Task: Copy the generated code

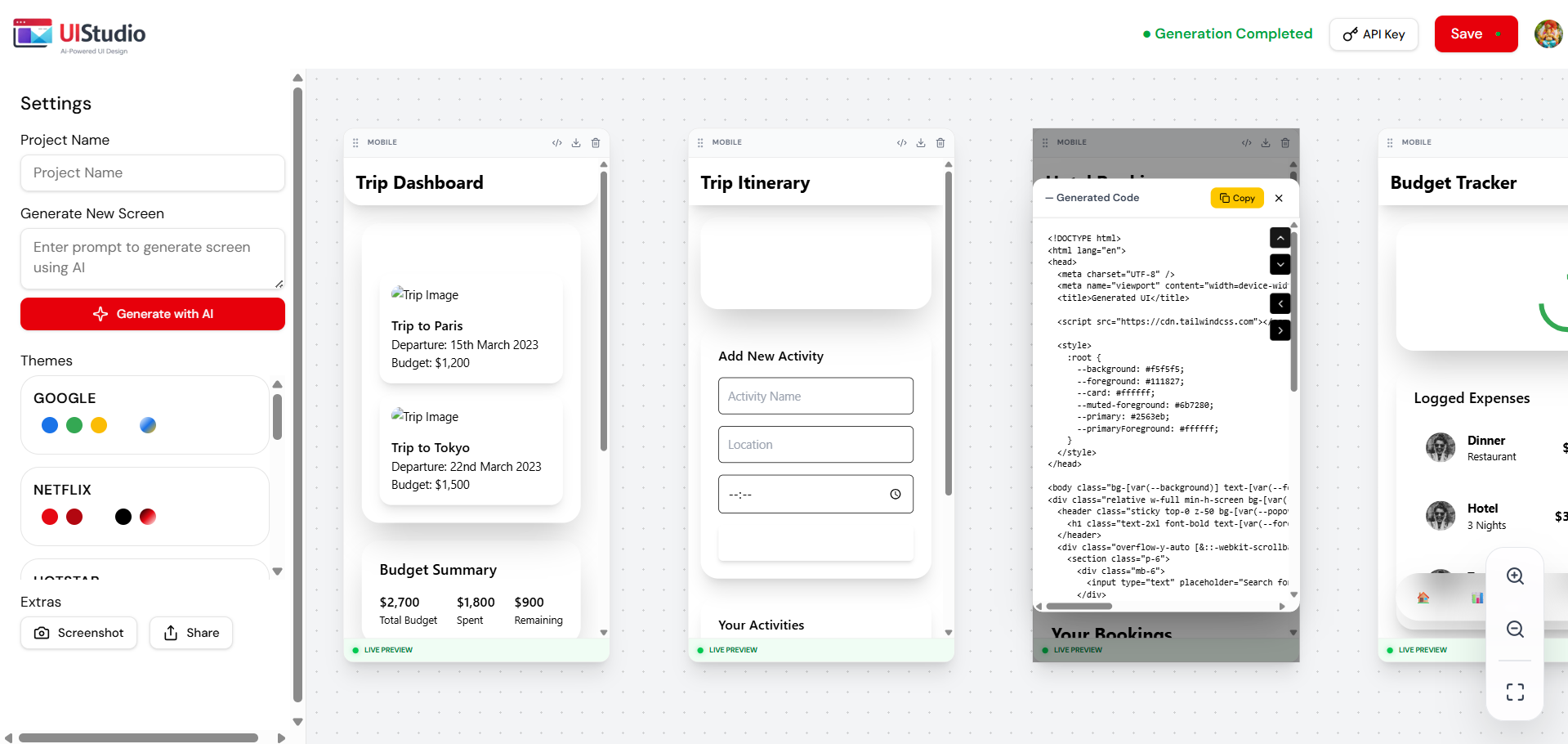Action: tap(1236, 198)
